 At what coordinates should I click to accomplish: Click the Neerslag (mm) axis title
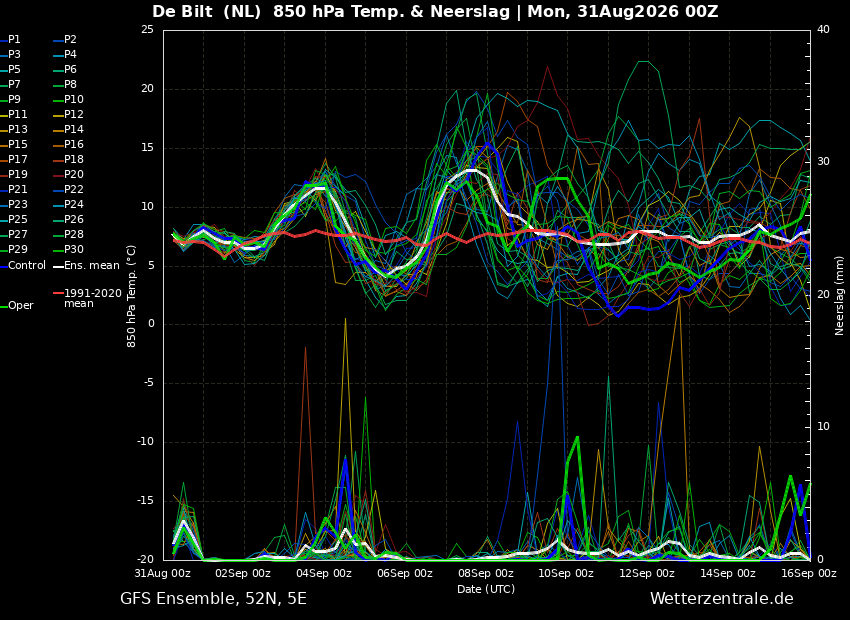(x=839, y=296)
